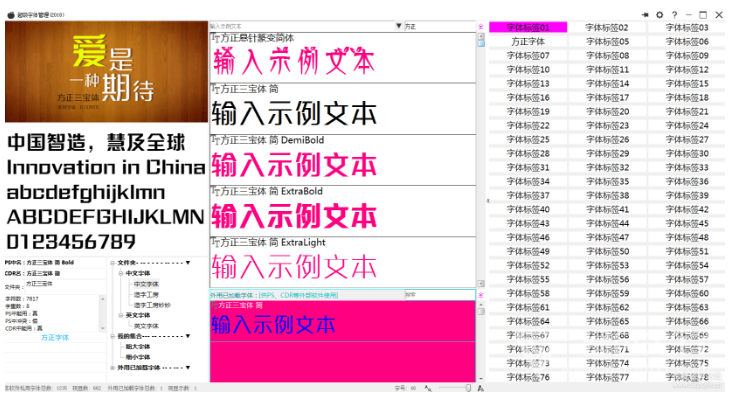The height and width of the screenshot is (395, 730).
Task: Select 造字工房 in the folder tree
Action: [146, 295]
